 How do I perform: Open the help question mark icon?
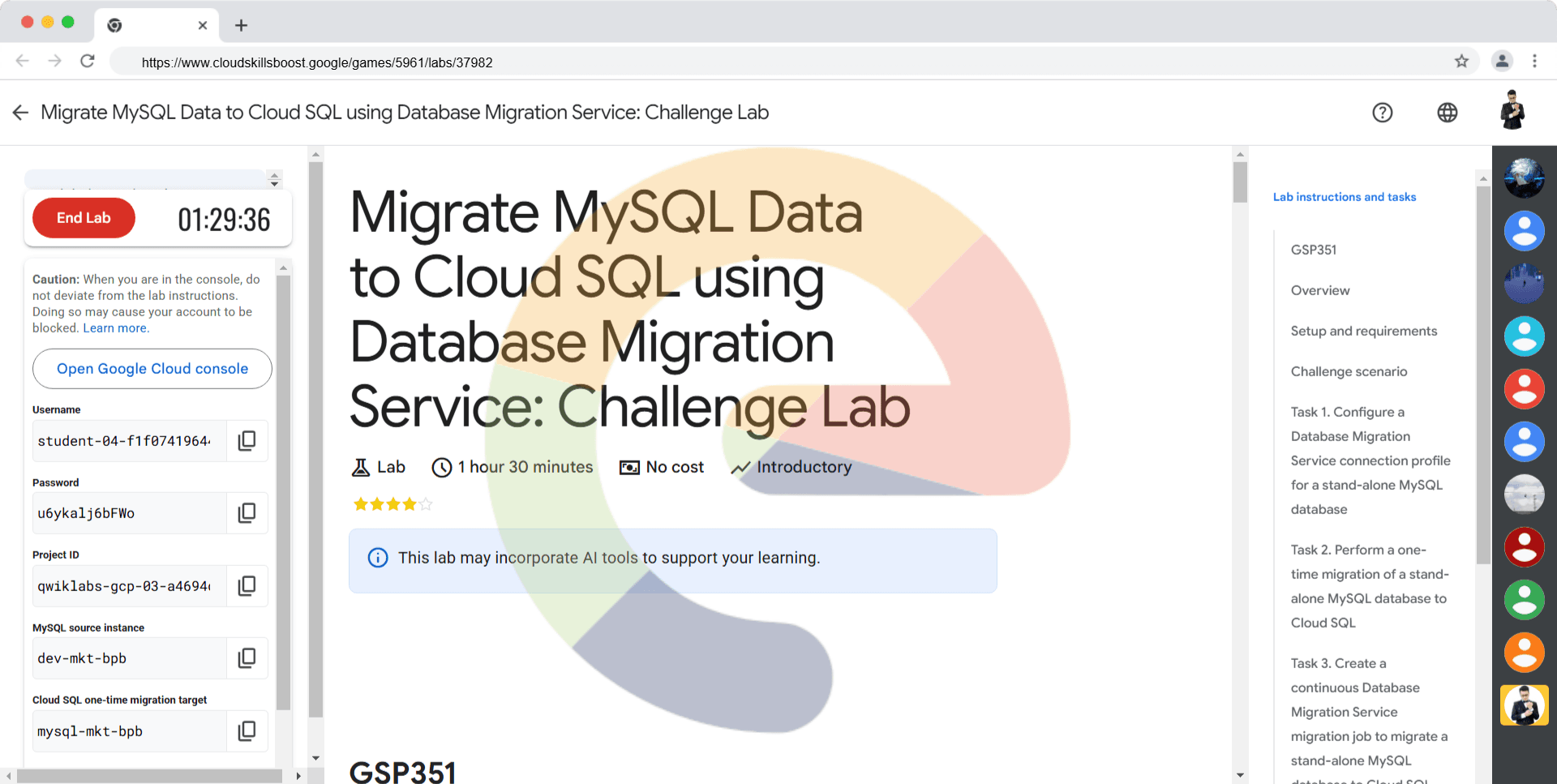[x=1383, y=113]
